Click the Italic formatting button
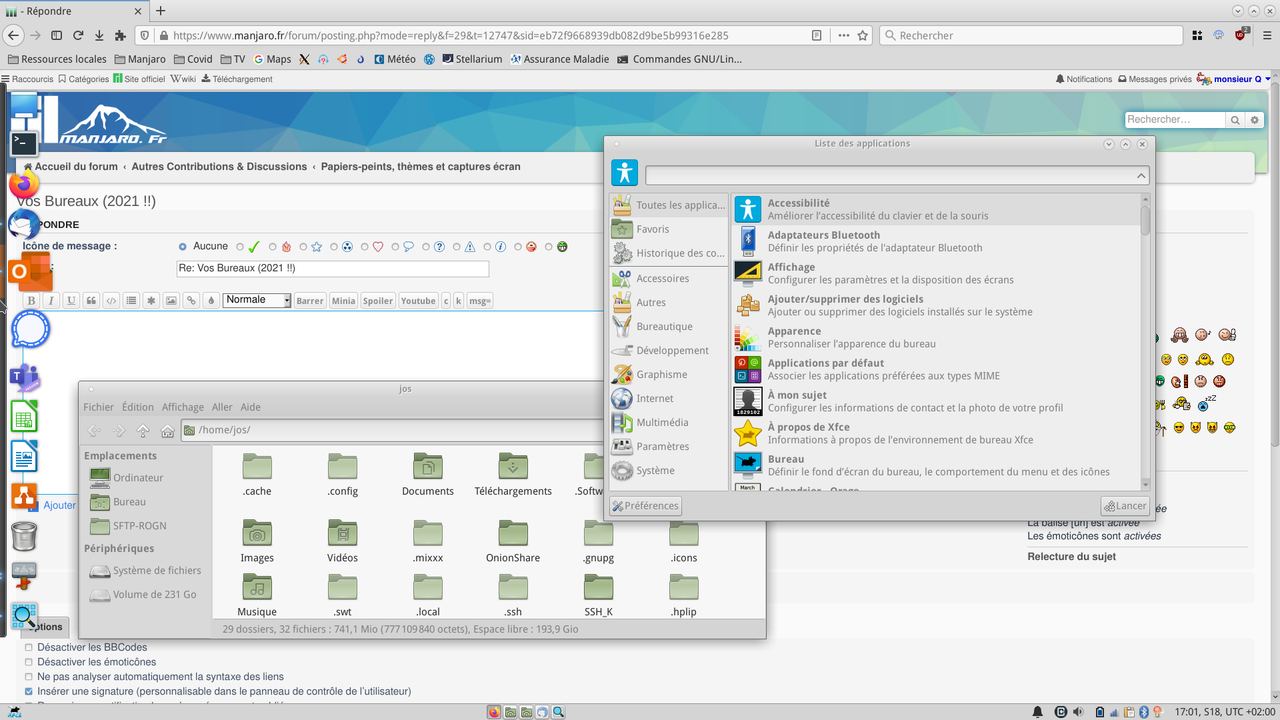The image size is (1280, 720). click(x=51, y=300)
